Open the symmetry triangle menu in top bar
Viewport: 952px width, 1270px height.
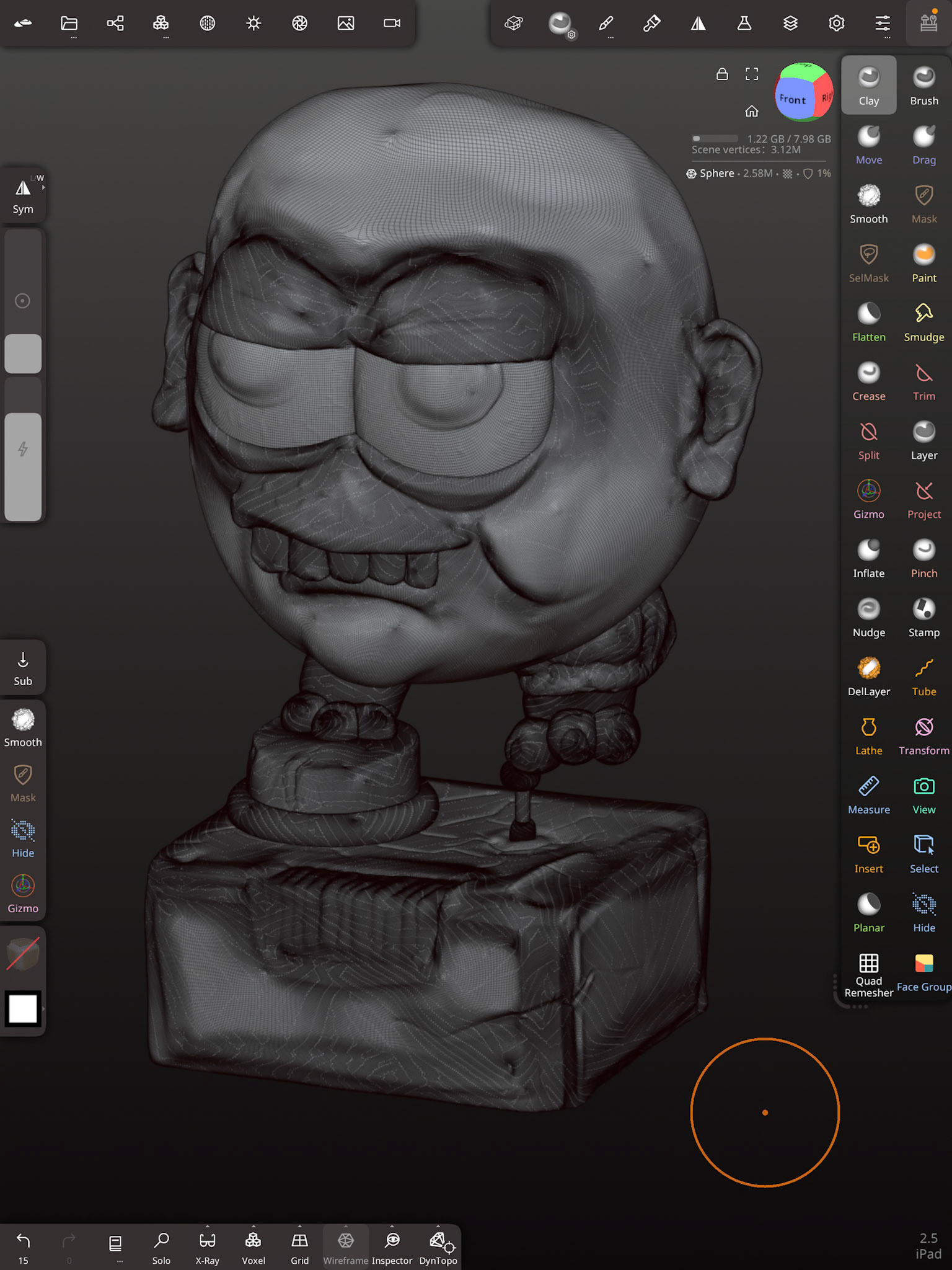click(x=699, y=24)
